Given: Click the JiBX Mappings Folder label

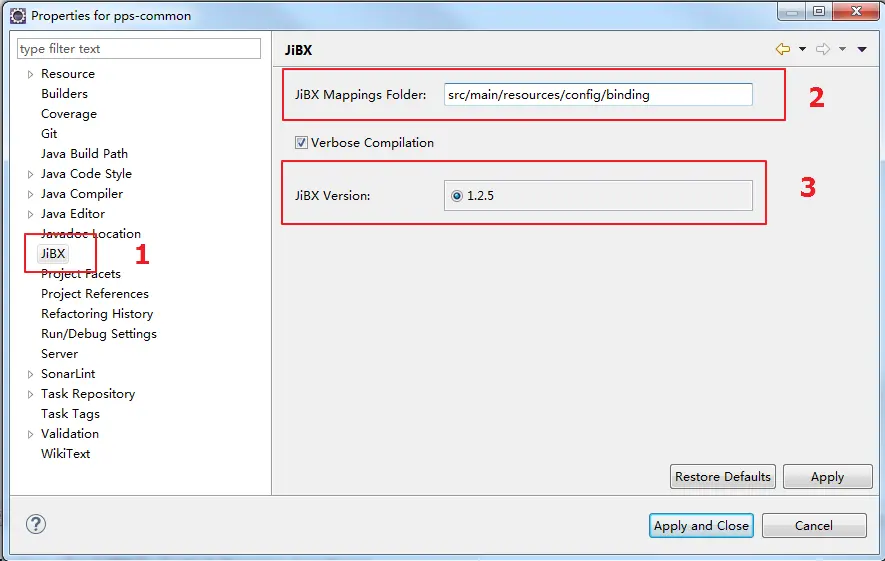Looking at the screenshot, I should [361, 95].
